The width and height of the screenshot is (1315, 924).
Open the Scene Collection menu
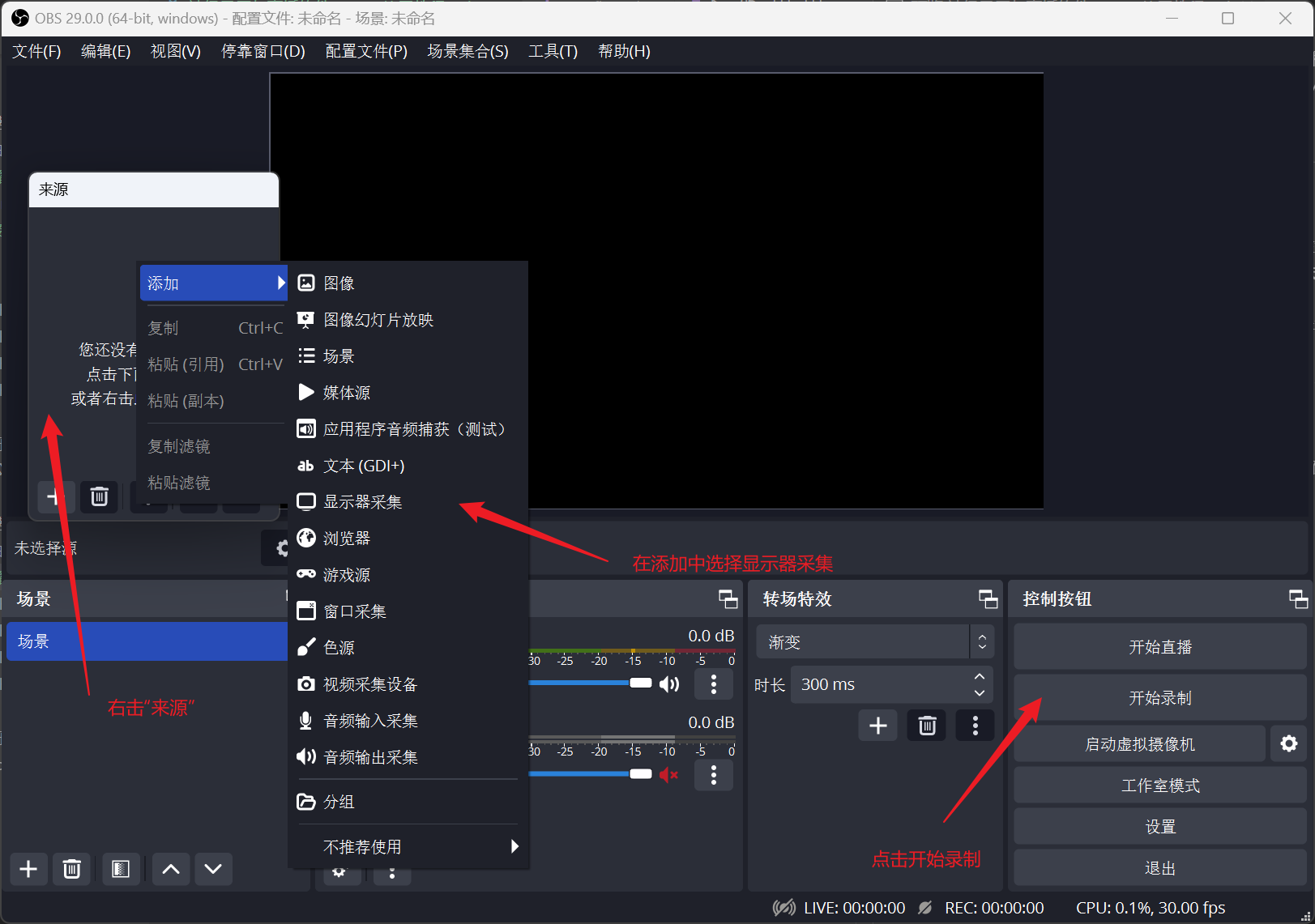pos(468,51)
